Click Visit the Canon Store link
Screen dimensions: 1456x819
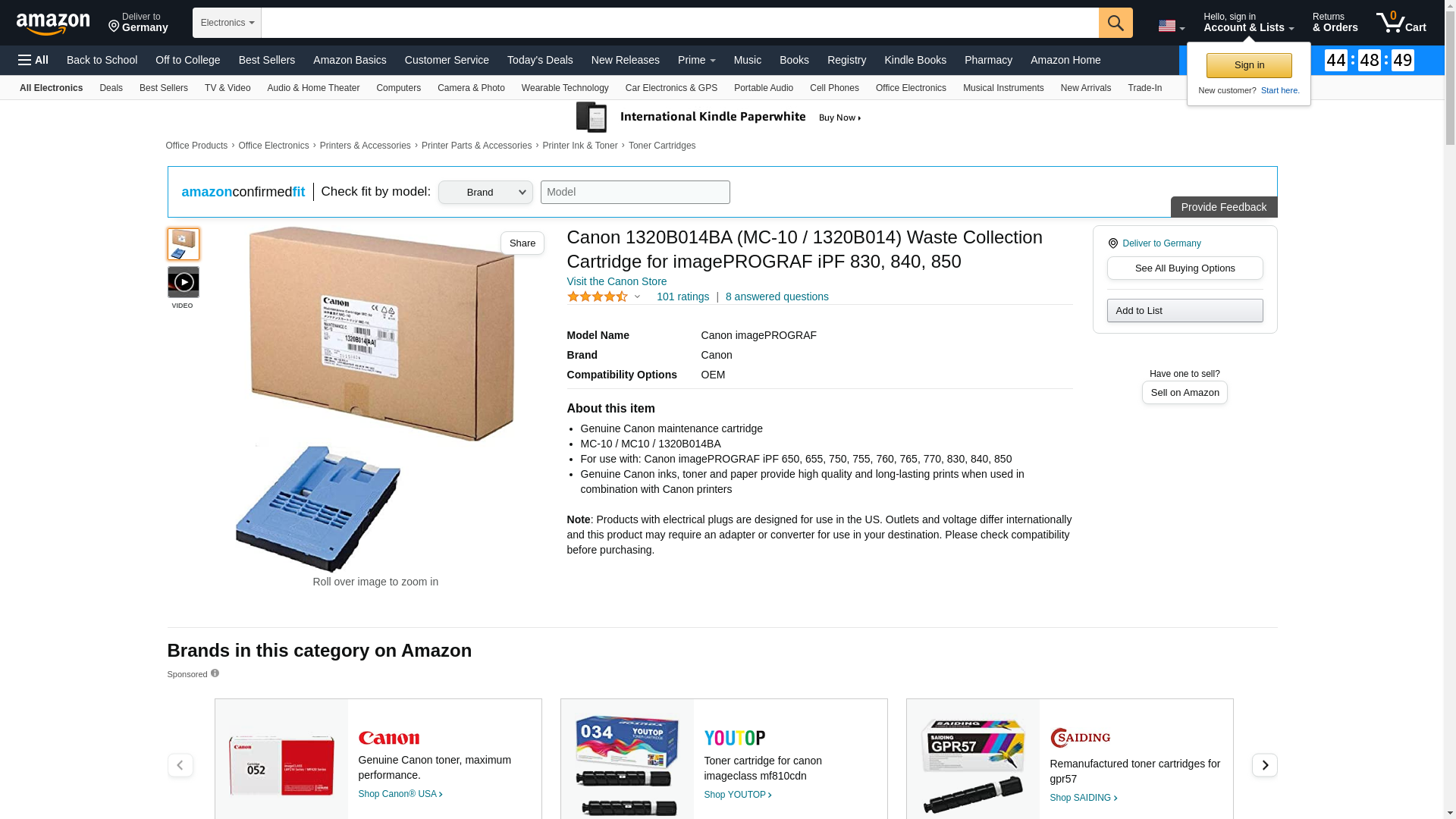[617, 281]
